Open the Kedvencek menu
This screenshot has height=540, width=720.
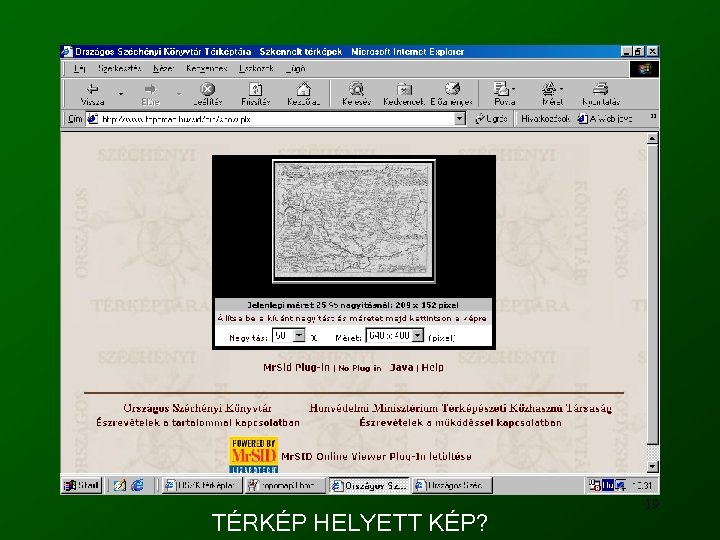coord(207,68)
